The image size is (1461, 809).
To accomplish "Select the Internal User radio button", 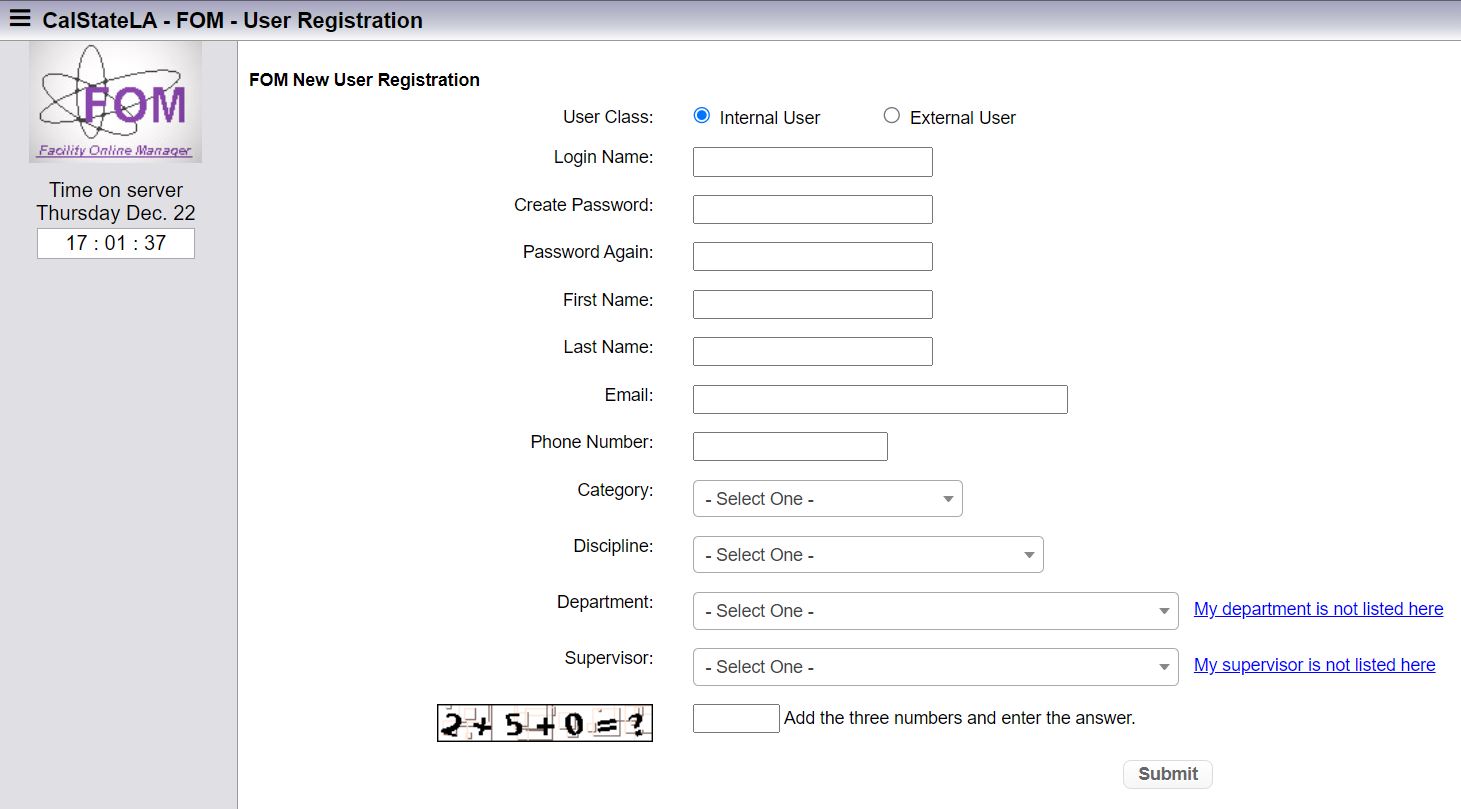I will click(701, 115).
